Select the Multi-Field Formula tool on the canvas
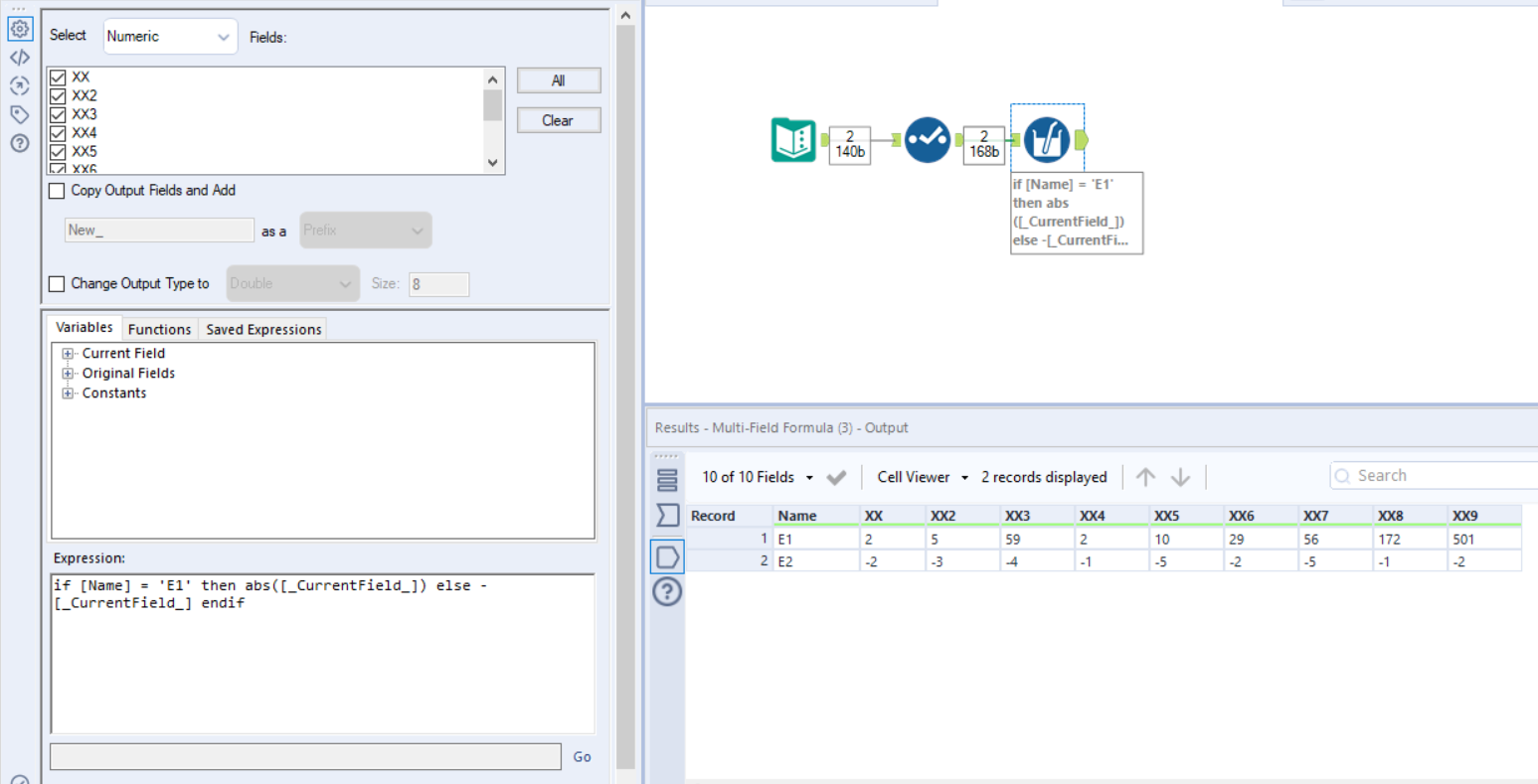 pyautogui.click(x=1047, y=139)
